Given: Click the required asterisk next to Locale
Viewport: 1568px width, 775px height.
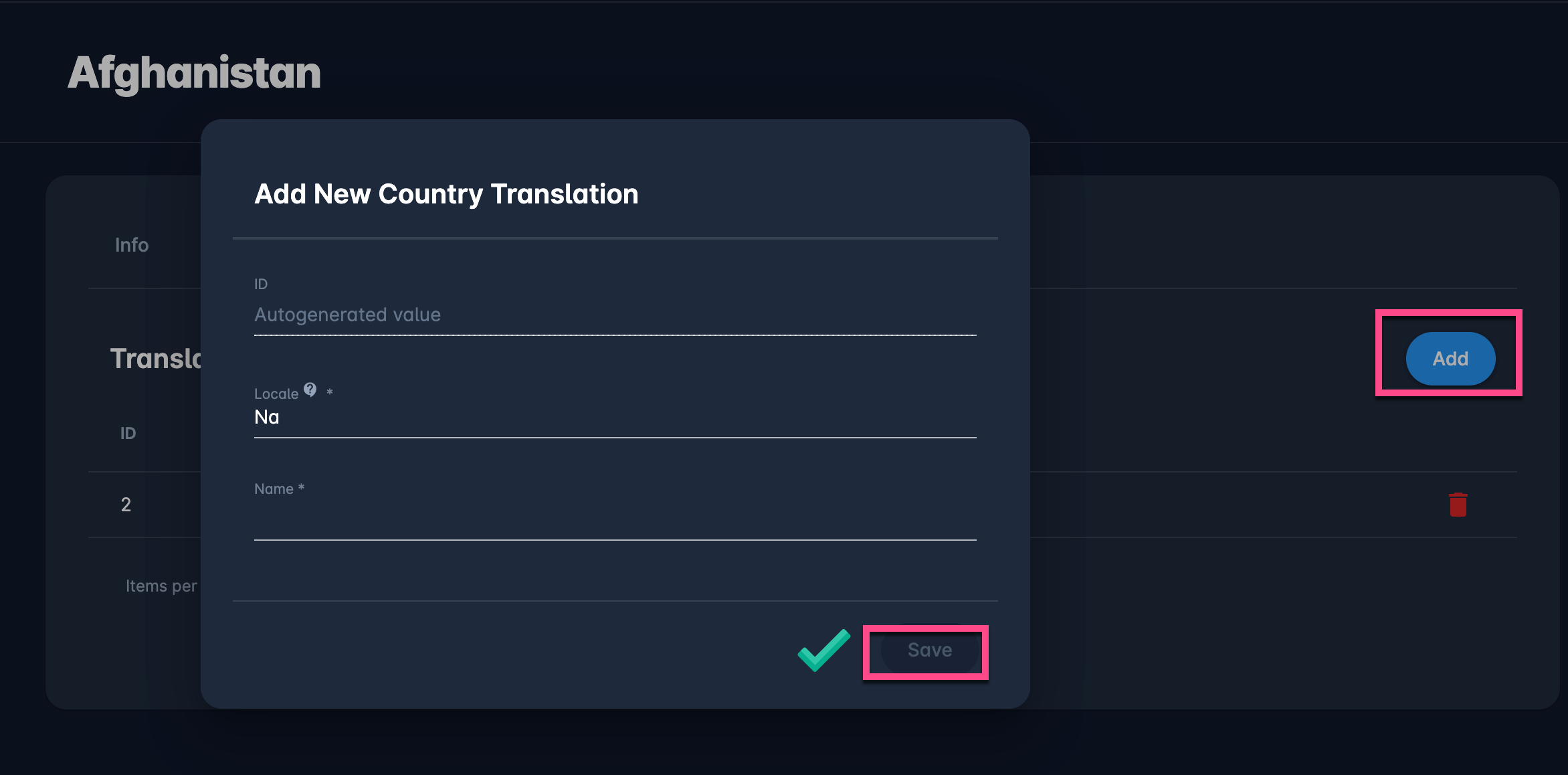Looking at the screenshot, I should point(329,392).
